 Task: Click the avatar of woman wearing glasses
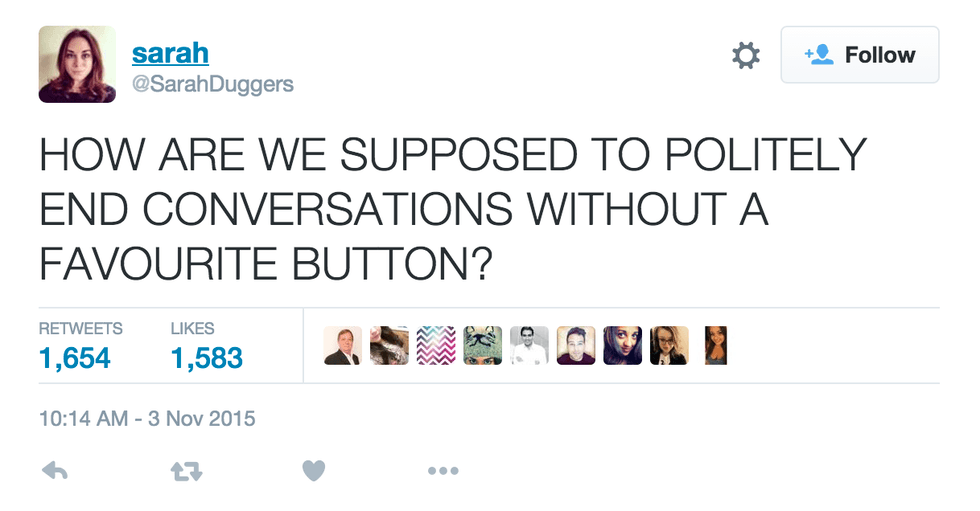point(669,346)
